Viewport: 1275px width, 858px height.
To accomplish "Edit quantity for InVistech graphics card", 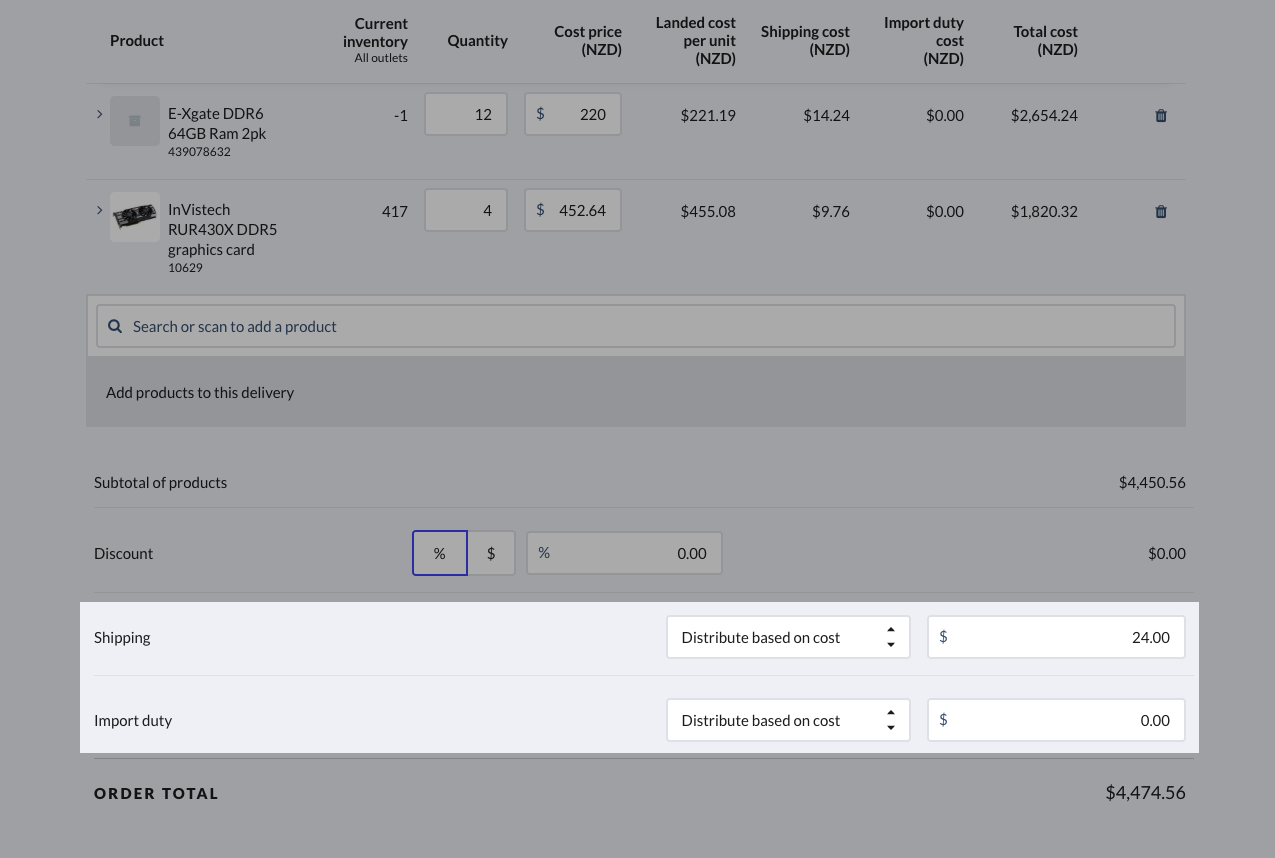I will [466, 210].
